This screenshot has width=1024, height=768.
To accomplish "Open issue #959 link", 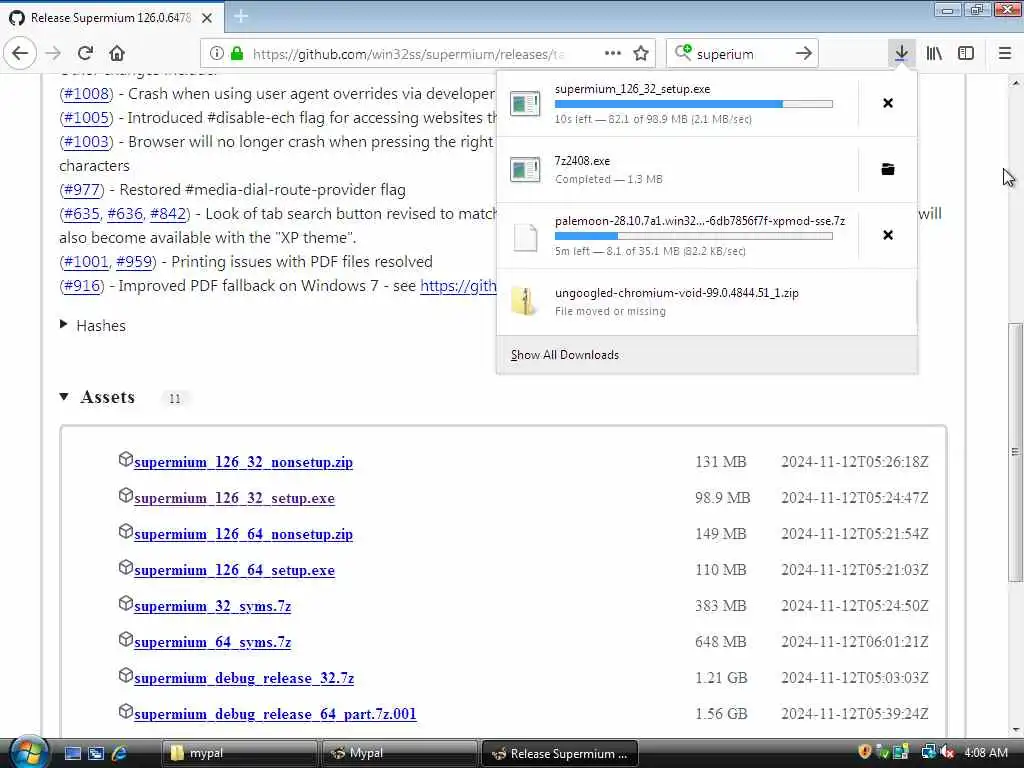I will point(134,261).
